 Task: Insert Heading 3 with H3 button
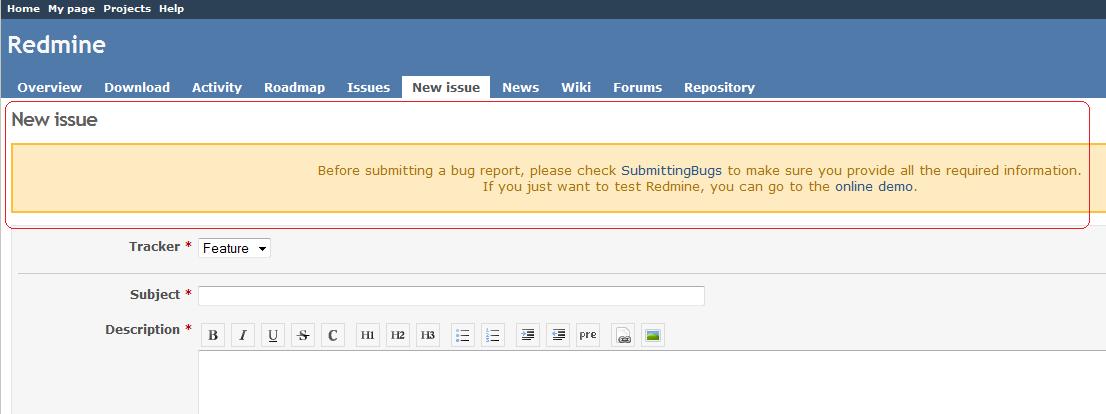(428, 335)
